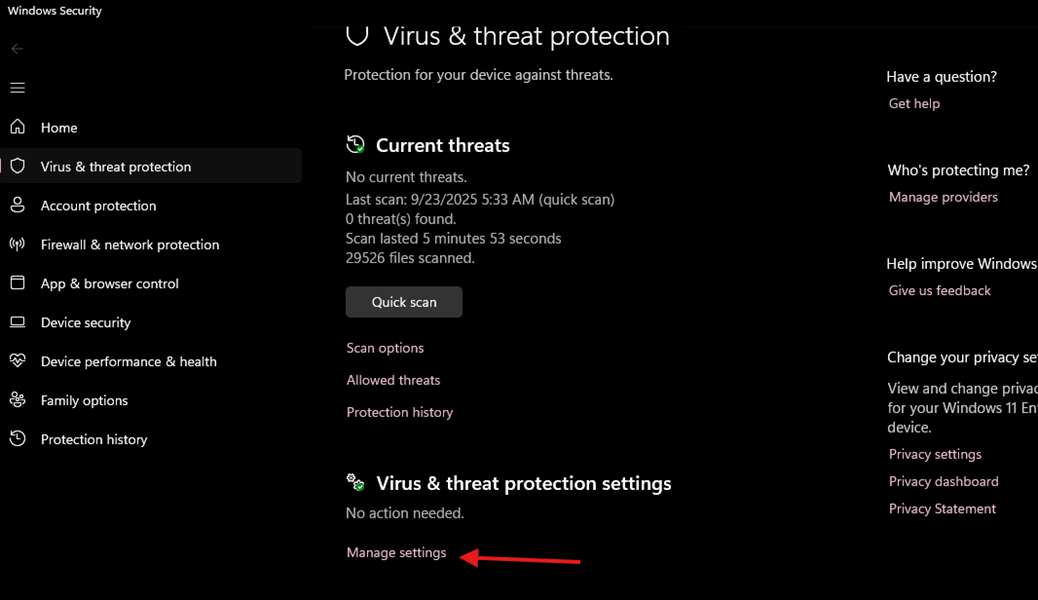Open Give us feedback link
The height and width of the screenshot is (600, 1038).
pyautogui.click(x=939, y=290)
